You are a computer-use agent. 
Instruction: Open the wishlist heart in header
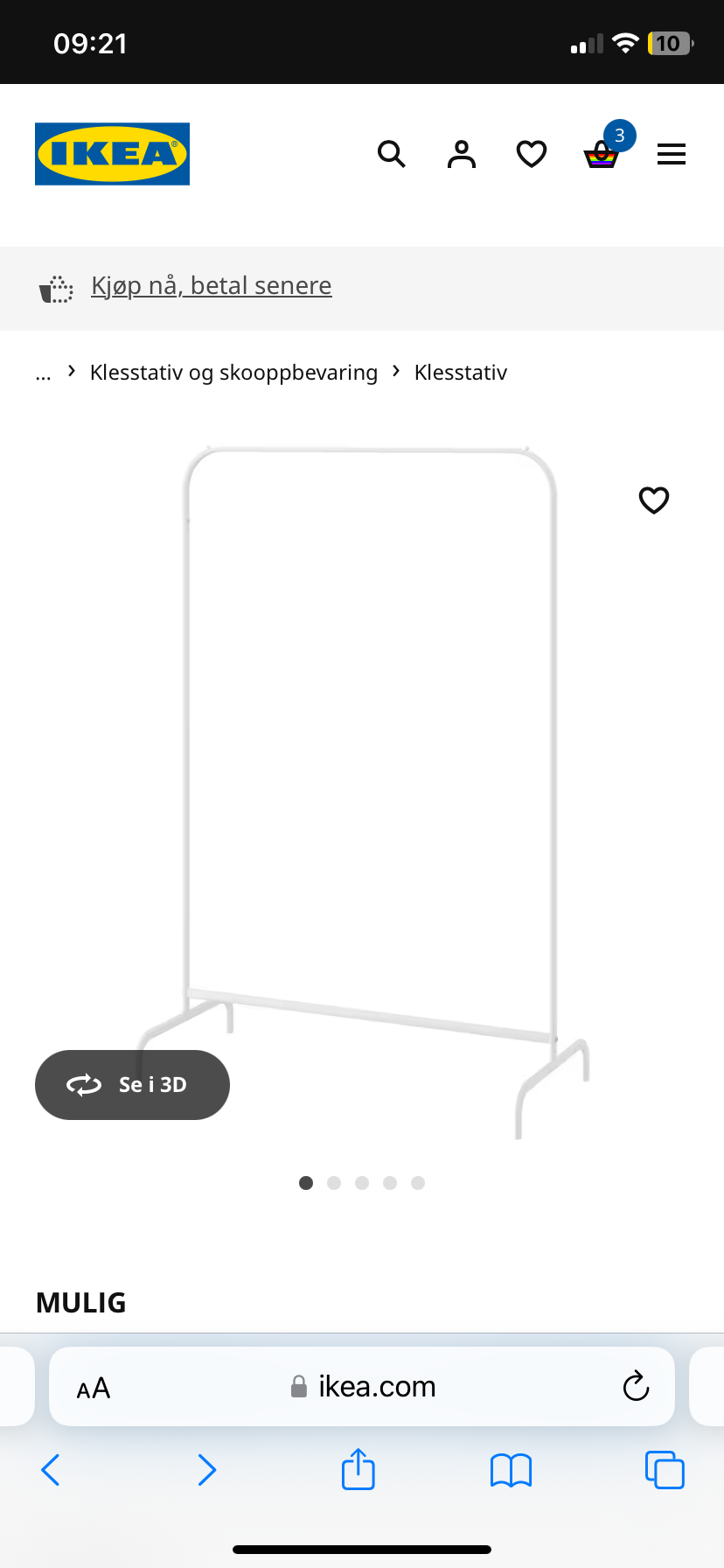(x=532, y=154)
